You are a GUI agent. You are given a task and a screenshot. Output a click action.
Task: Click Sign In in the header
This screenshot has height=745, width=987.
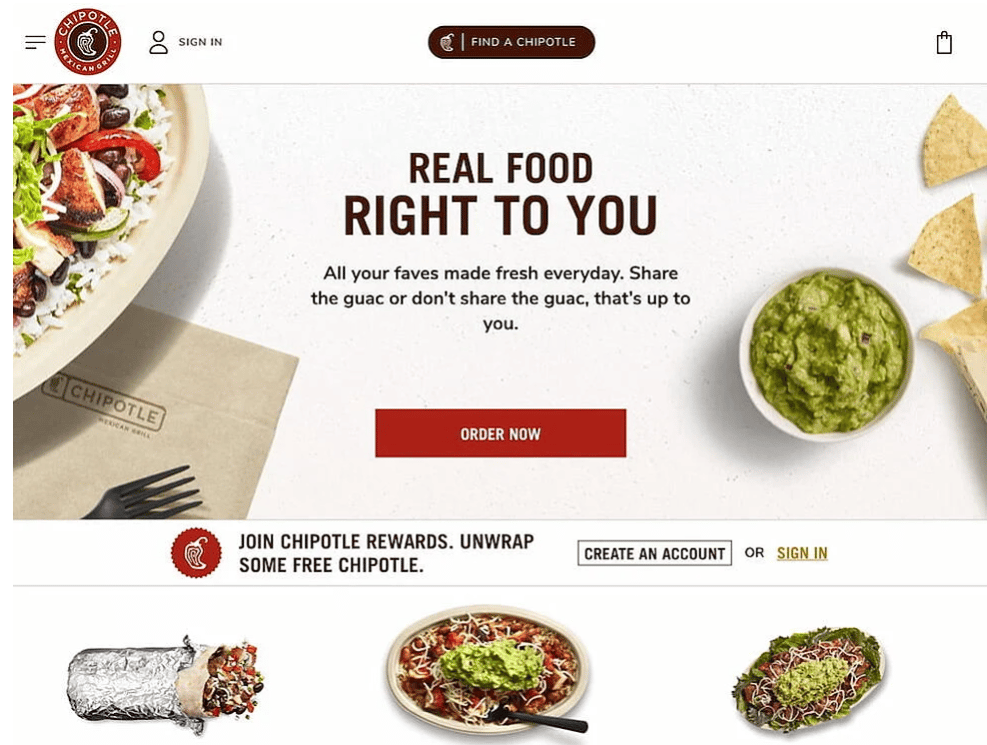[200, 42]
